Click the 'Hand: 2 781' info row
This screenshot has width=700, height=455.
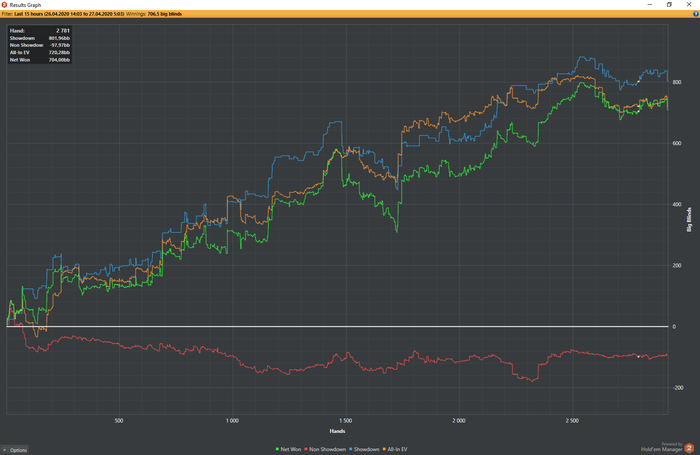pos(40,31)
